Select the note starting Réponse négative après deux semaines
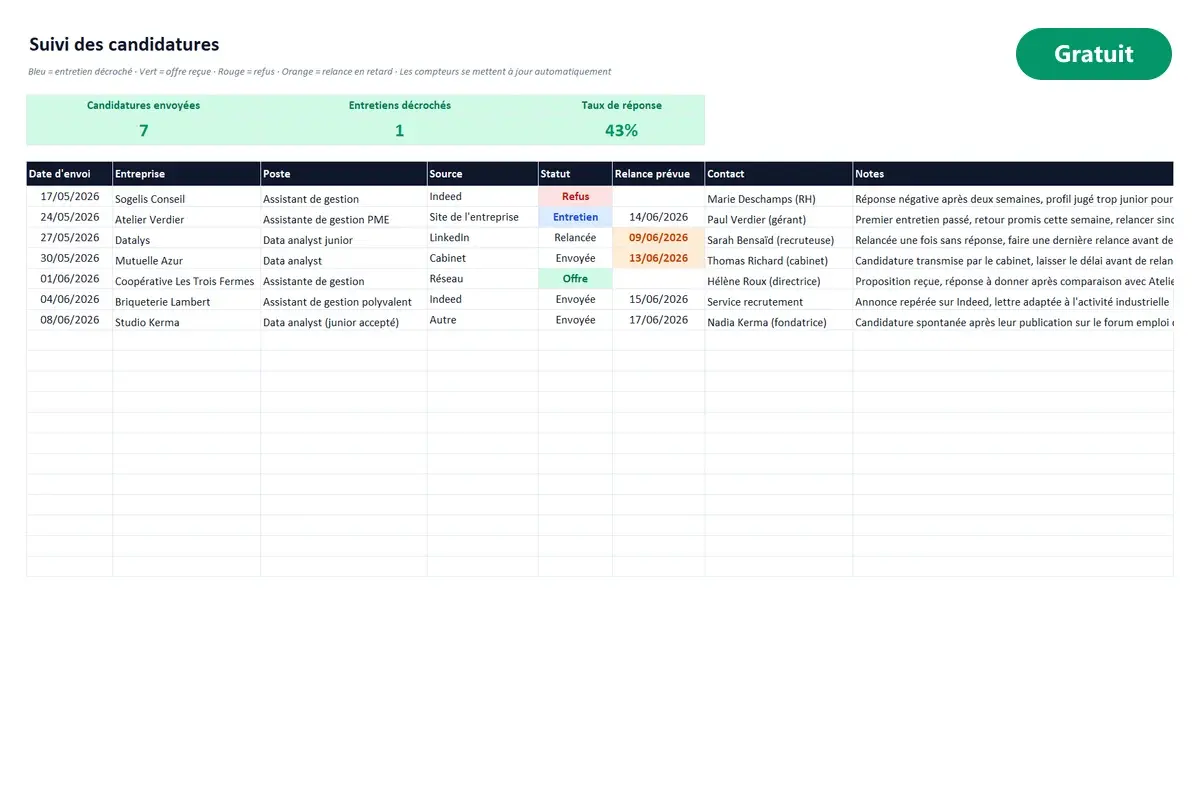Image resolution: width=1200 pixels, height=800 pixels. pyautogui.click(x=1013, y=198)
